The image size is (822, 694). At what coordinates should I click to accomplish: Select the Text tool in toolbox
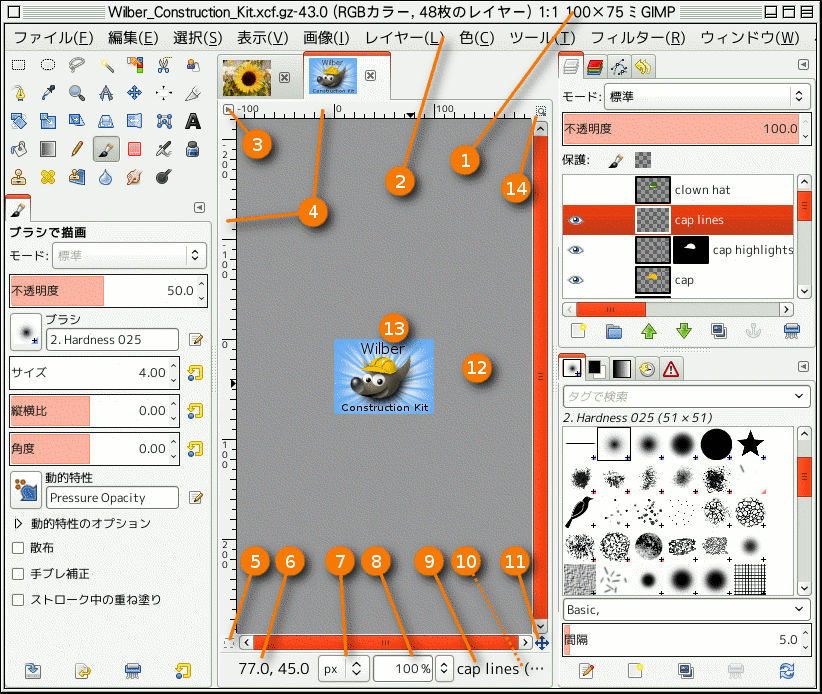click(x=193, y=121)
